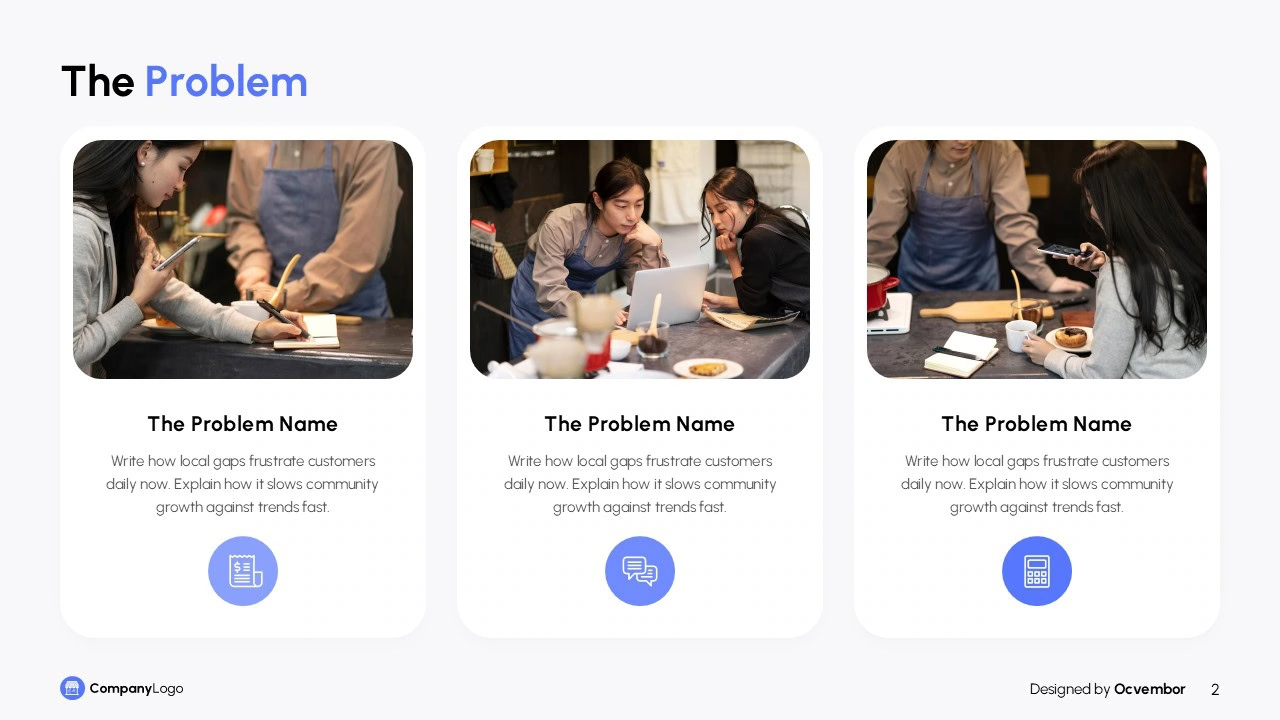The image size is (1280, 720).
Task: Select the first card's The Problem Name heading
Action: (x=243, y=424)
